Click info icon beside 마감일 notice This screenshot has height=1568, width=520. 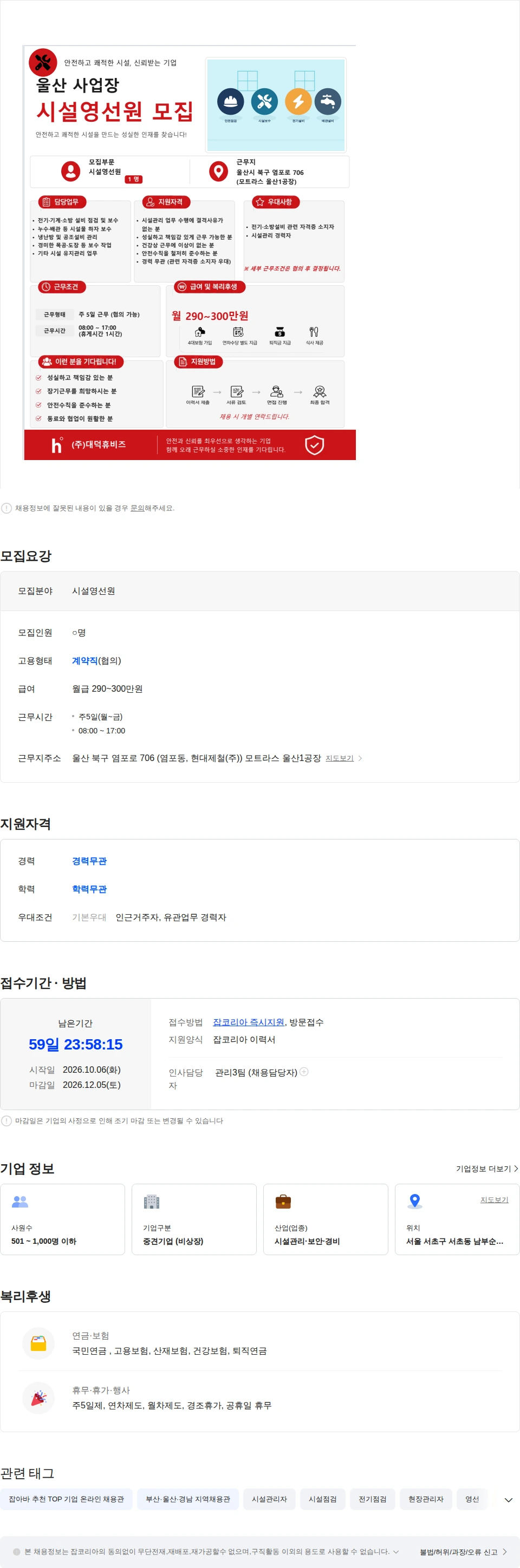[x=6, y=1120]
